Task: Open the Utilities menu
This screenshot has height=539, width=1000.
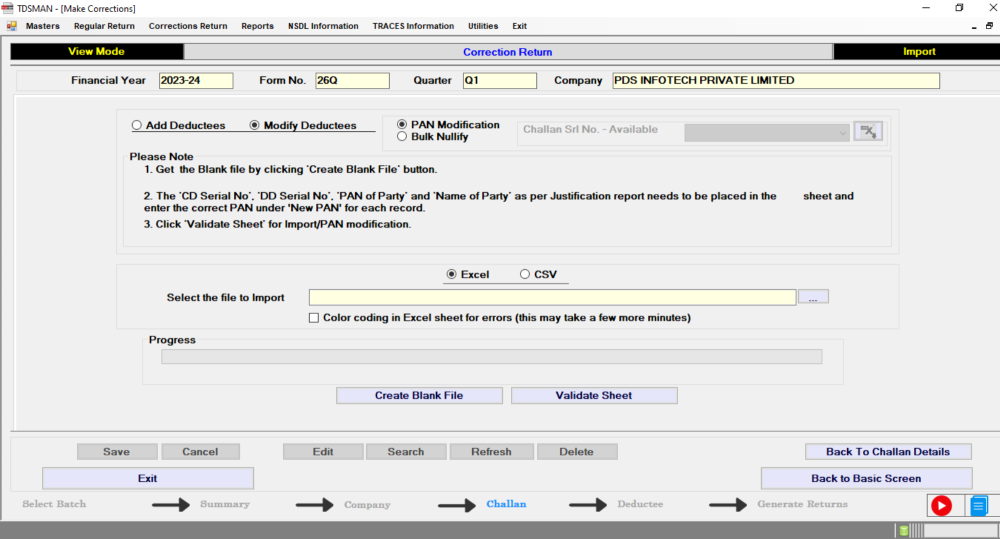Action: coord(483,26)
